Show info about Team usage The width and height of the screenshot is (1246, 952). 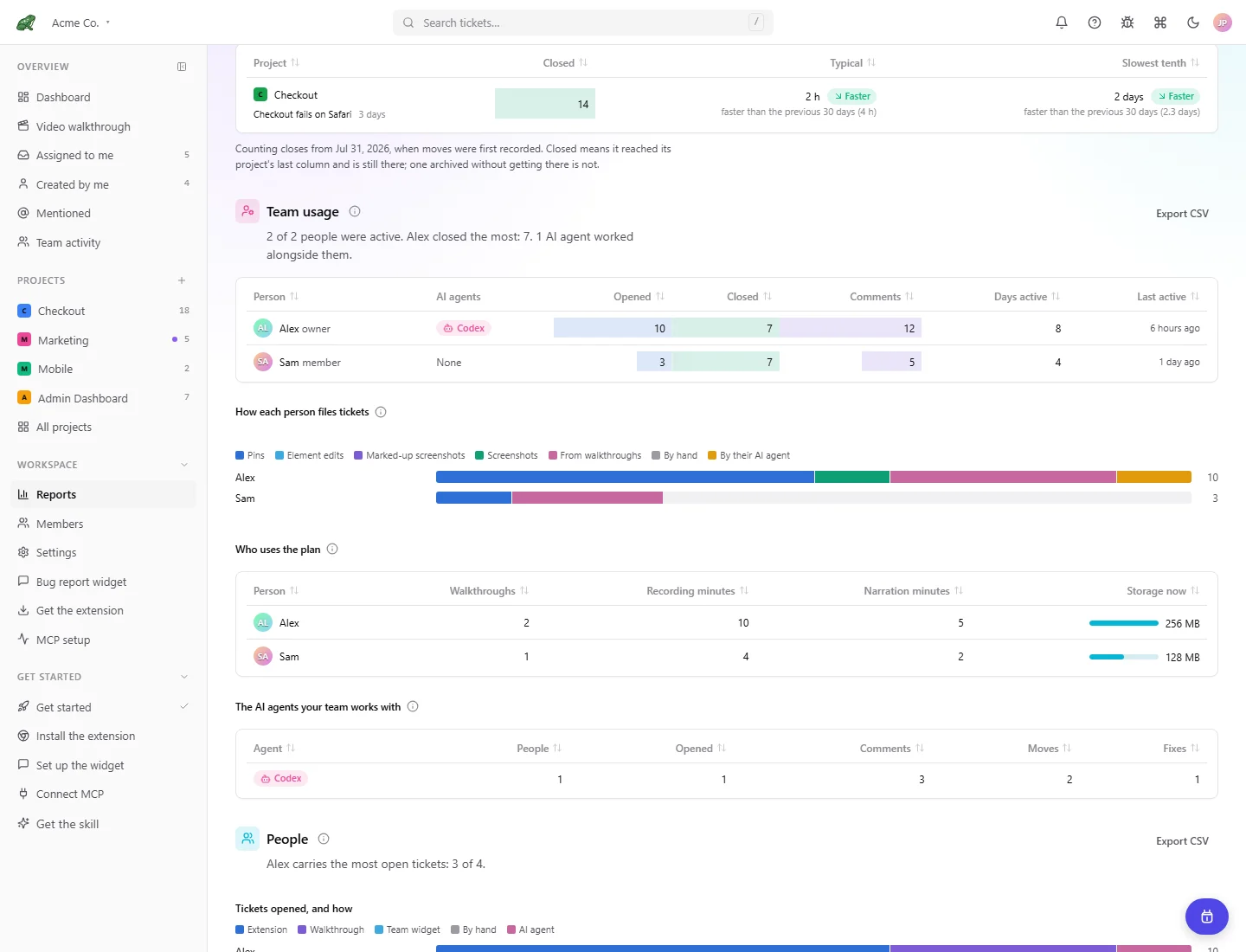tap(355, 211)
